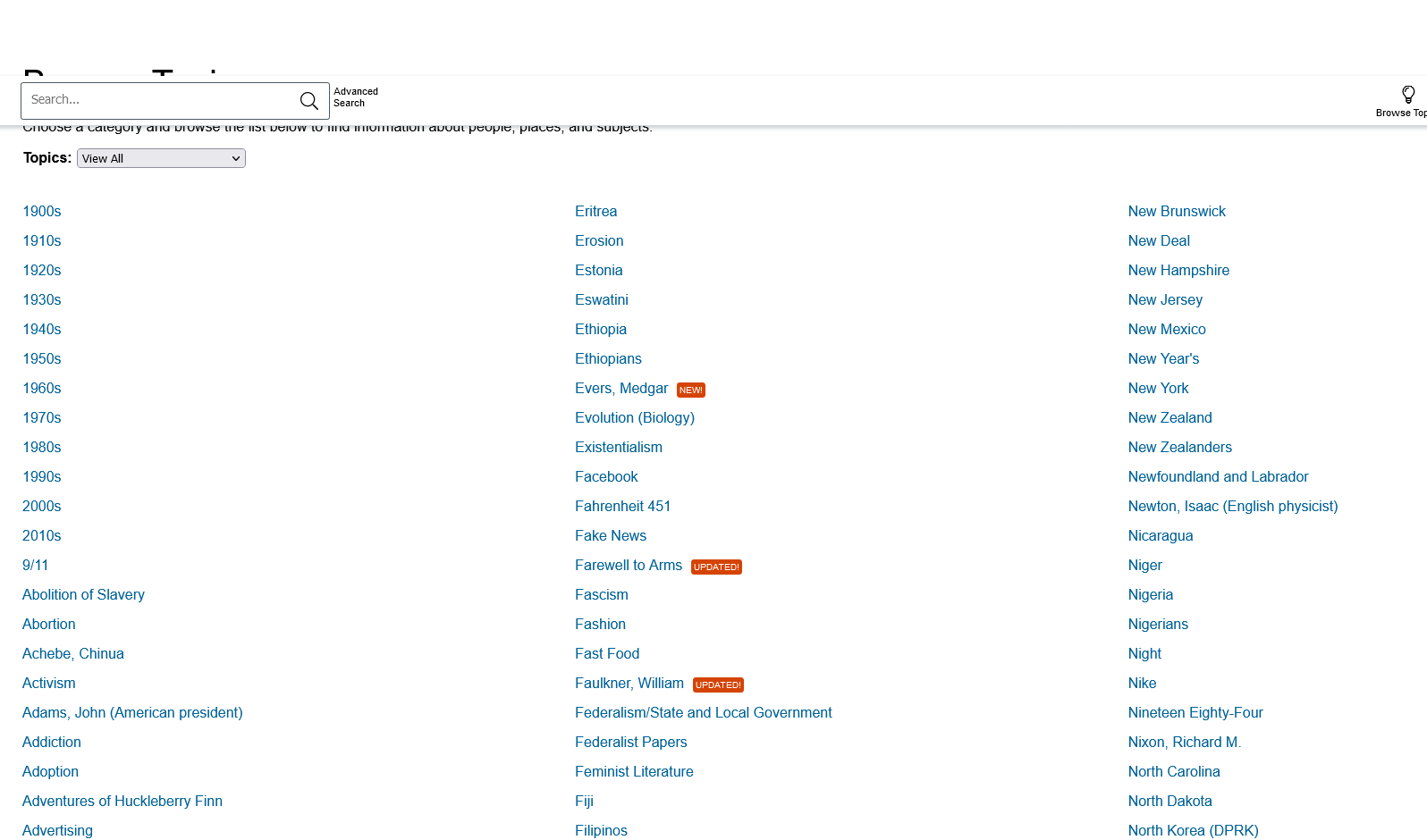Click the North Korea (DPRK) link
The height and width of the screenshot is (840, 1427).
tap(1193, 831)
